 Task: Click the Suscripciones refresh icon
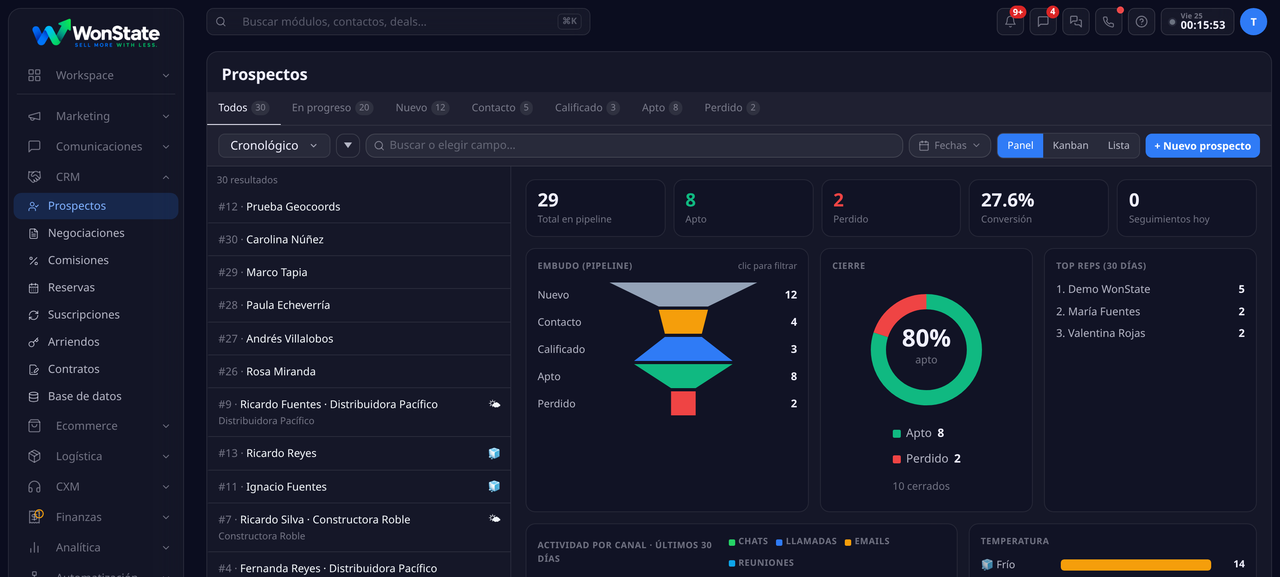click(x=34, y=314)
